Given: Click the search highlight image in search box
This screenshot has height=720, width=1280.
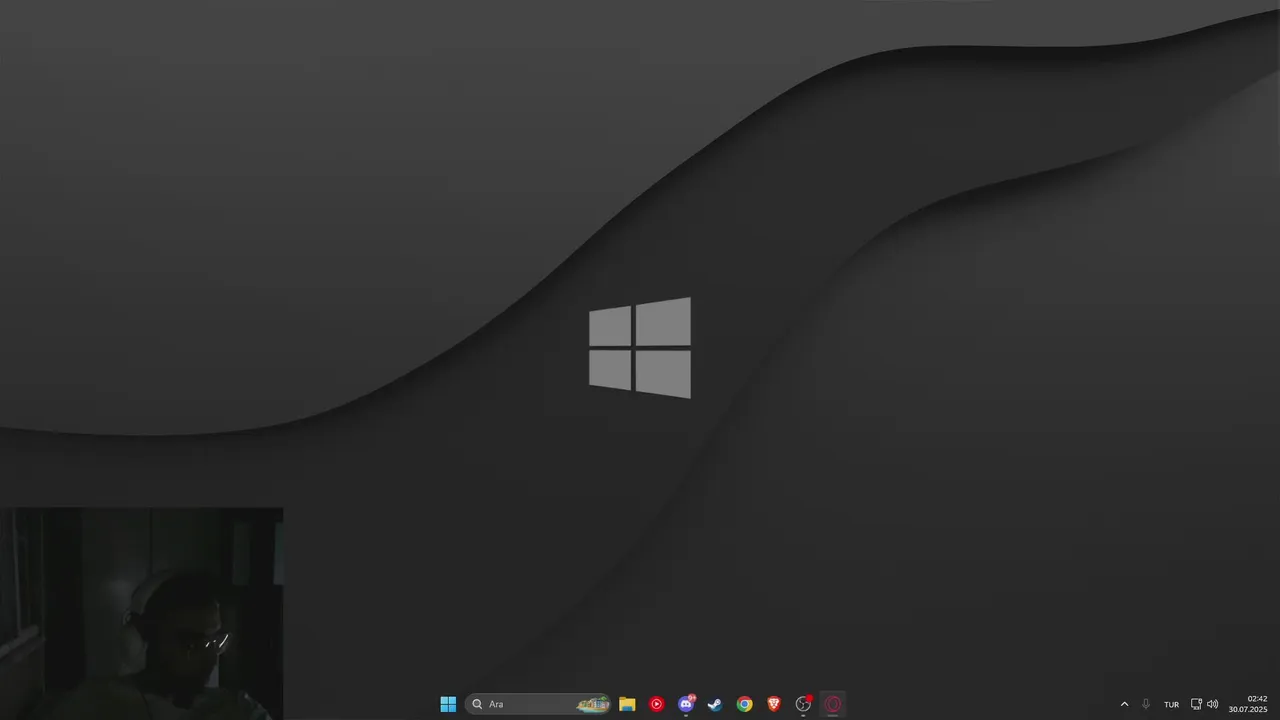Looking at the screenshot, I should (593, 704).
